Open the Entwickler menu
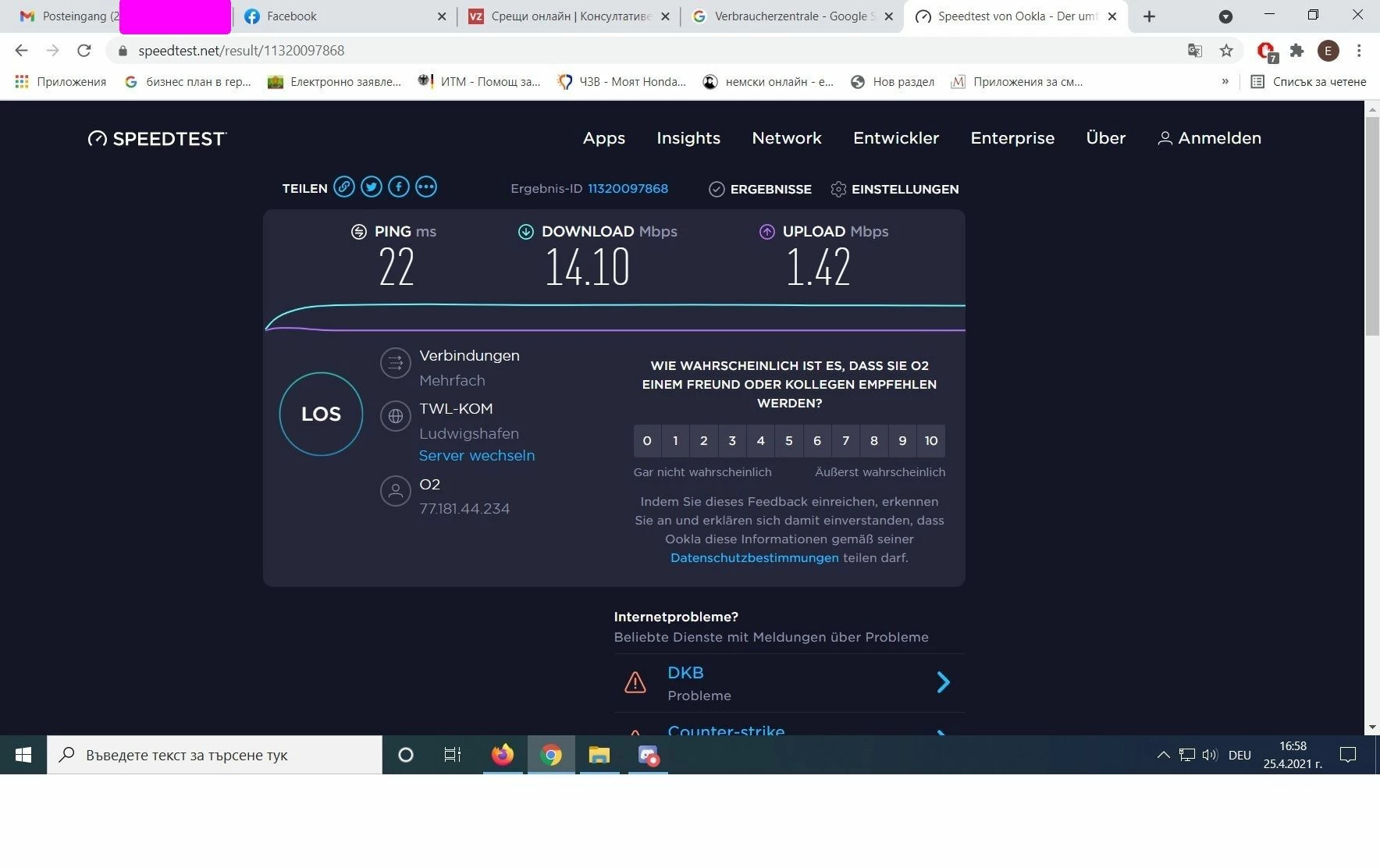The image size is (1380, 868). [896, 138]
